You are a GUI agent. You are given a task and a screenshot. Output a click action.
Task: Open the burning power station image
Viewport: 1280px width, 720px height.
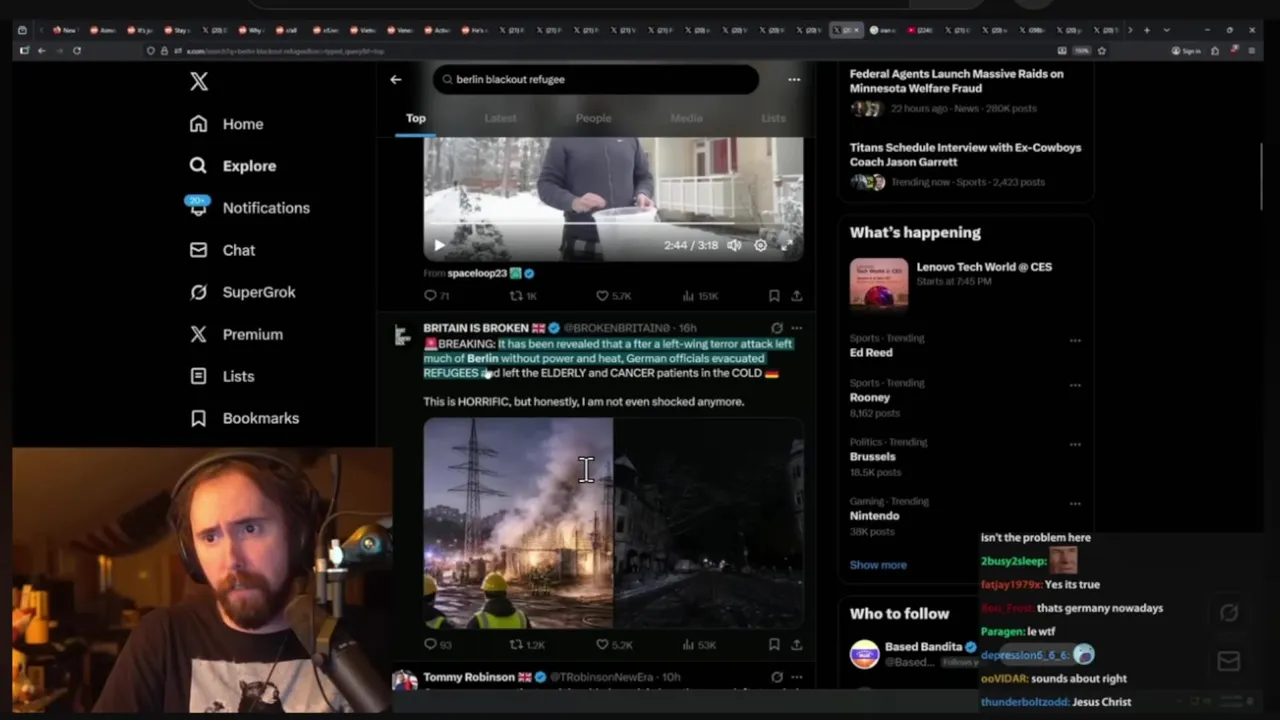[518, 523]
